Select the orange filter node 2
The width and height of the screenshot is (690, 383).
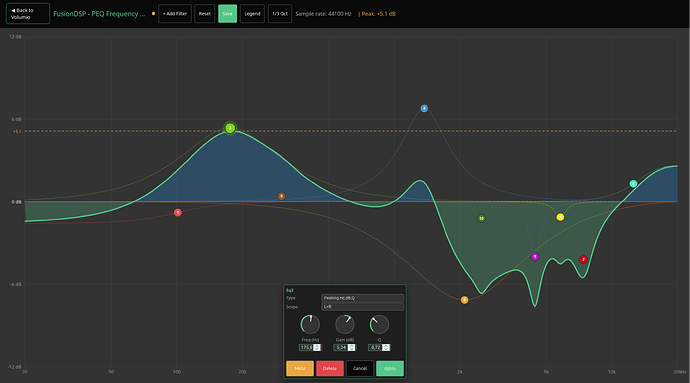[464, 300]
